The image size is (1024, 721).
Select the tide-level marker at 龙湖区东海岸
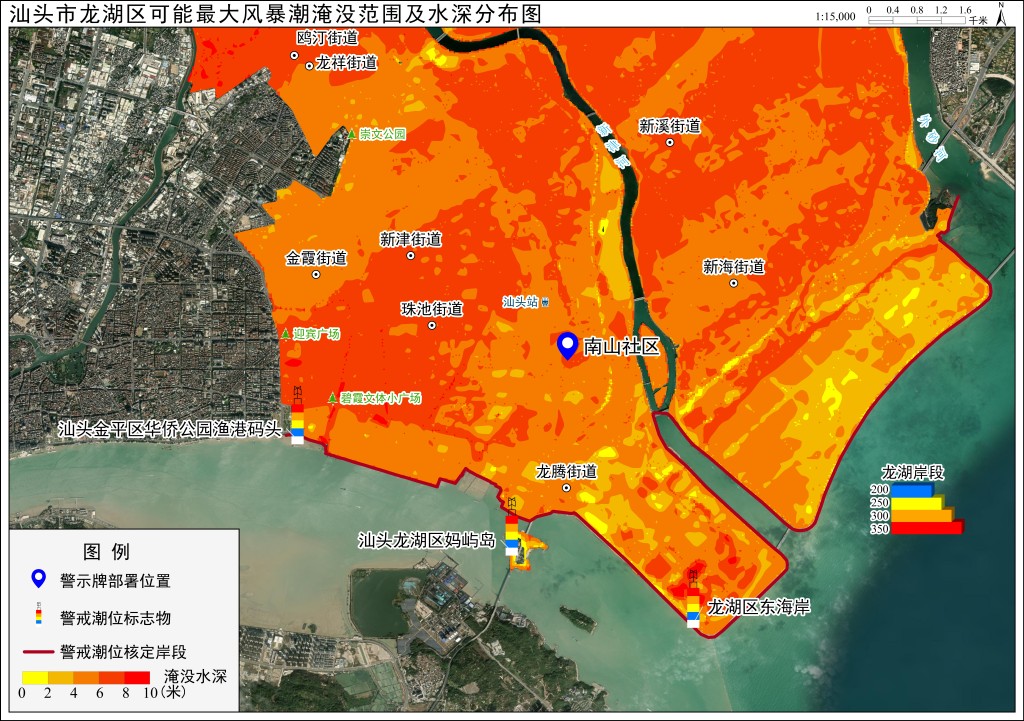click(x=693, y=599)
